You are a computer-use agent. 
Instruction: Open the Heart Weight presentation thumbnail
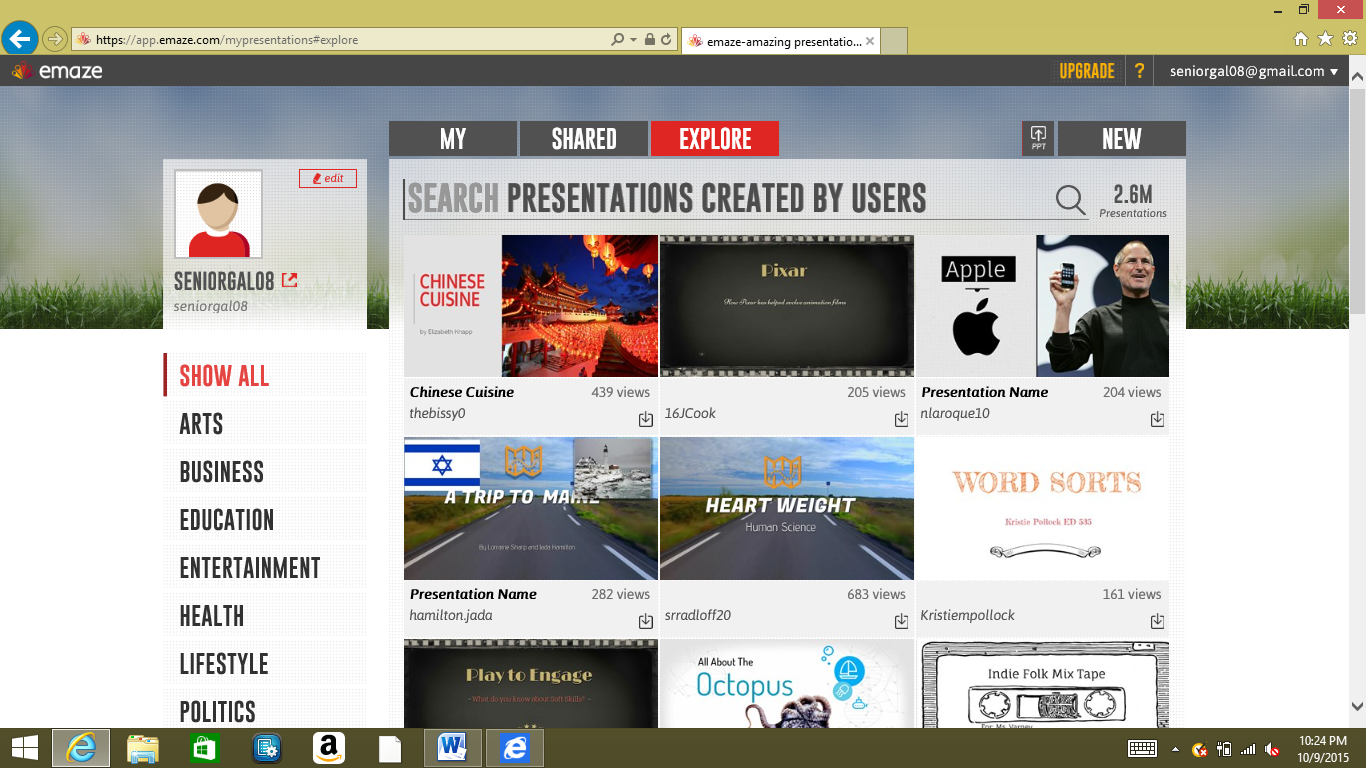pos(786,508)
